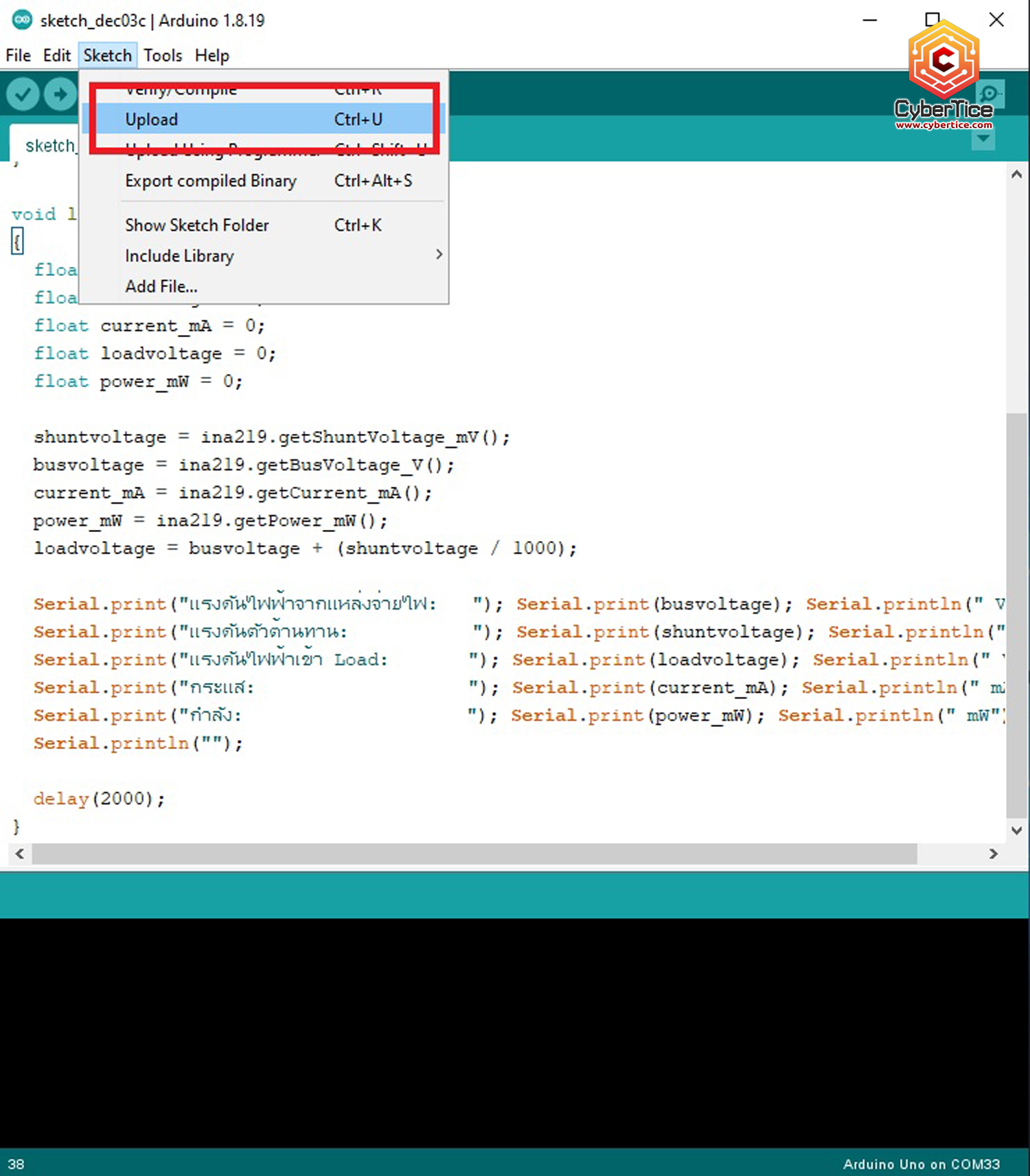Click the horizontal scrollbar left arrow
1030x1176 pixels.
(20, 853)
